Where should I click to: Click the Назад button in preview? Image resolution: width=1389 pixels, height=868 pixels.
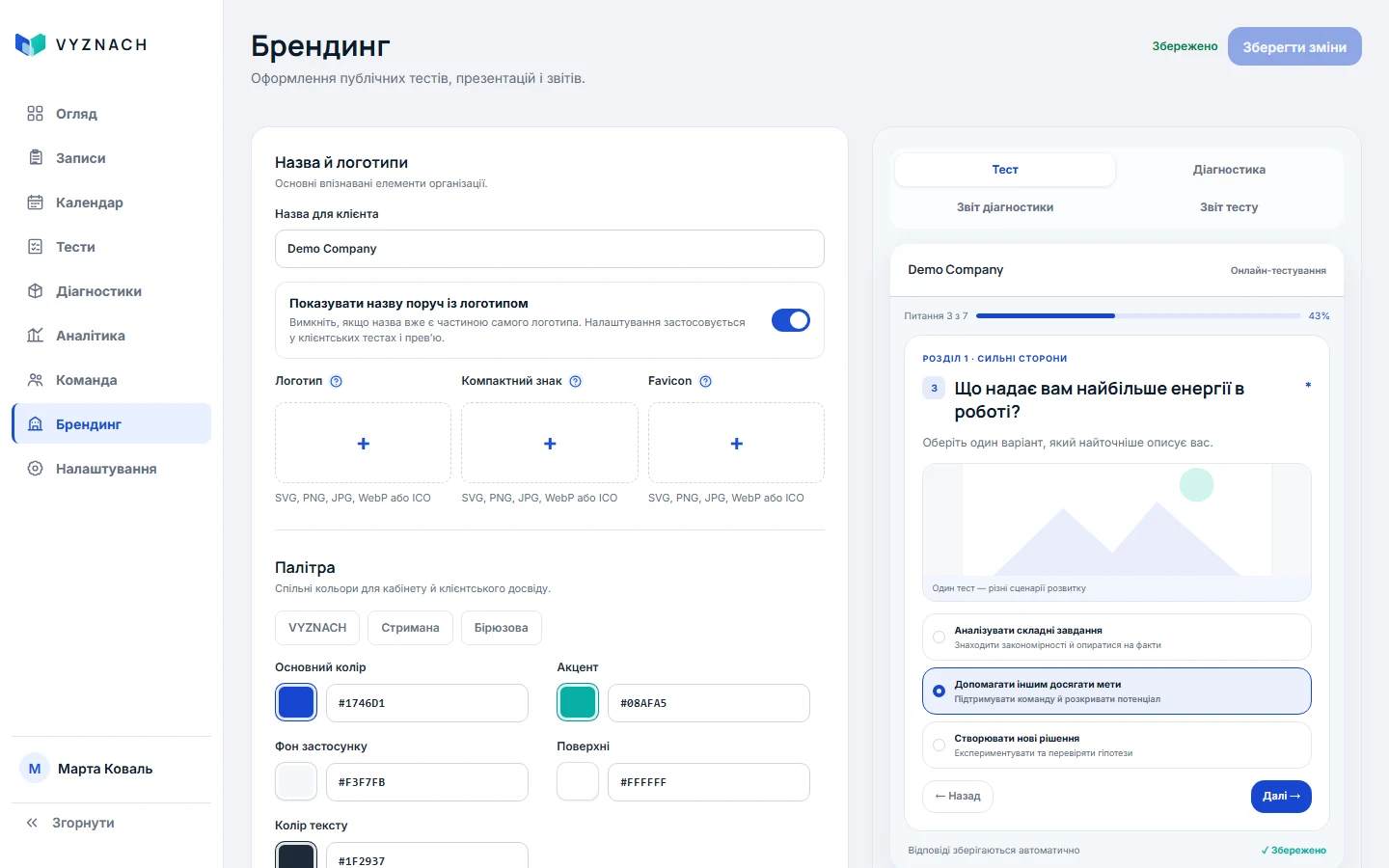coord(958,797)
